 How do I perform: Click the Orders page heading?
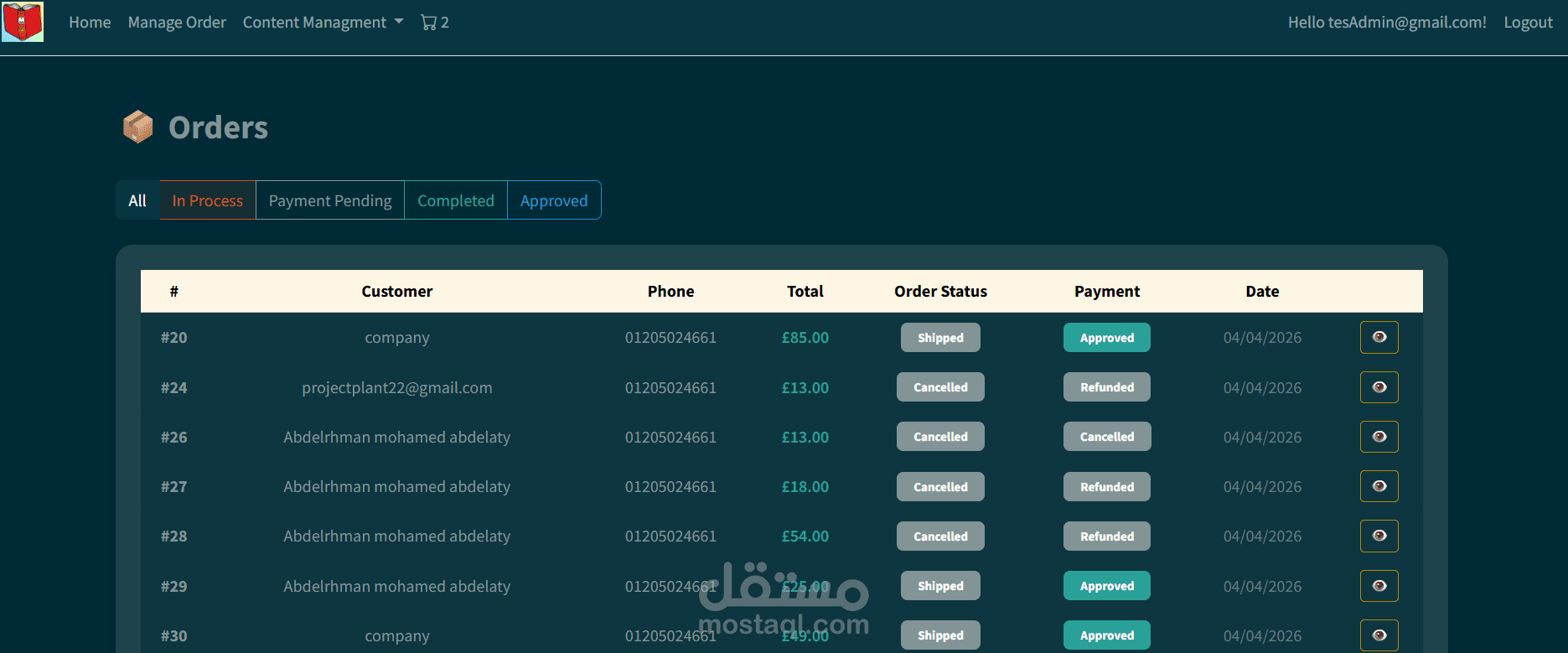pos(218,127)
